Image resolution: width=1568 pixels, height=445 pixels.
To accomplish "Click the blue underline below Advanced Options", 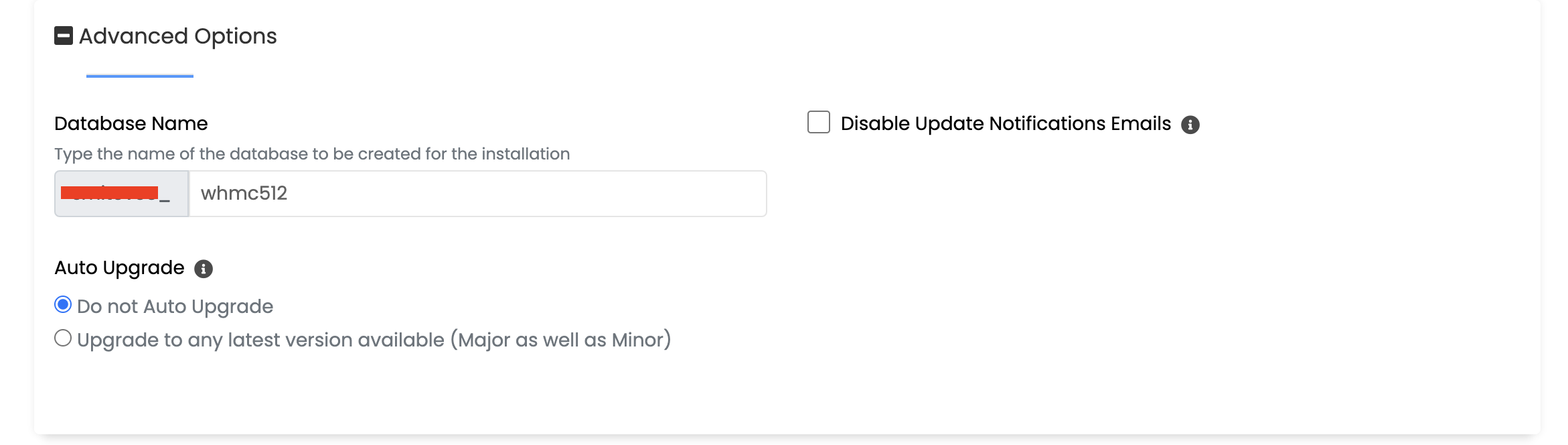I will click(140, 76).
